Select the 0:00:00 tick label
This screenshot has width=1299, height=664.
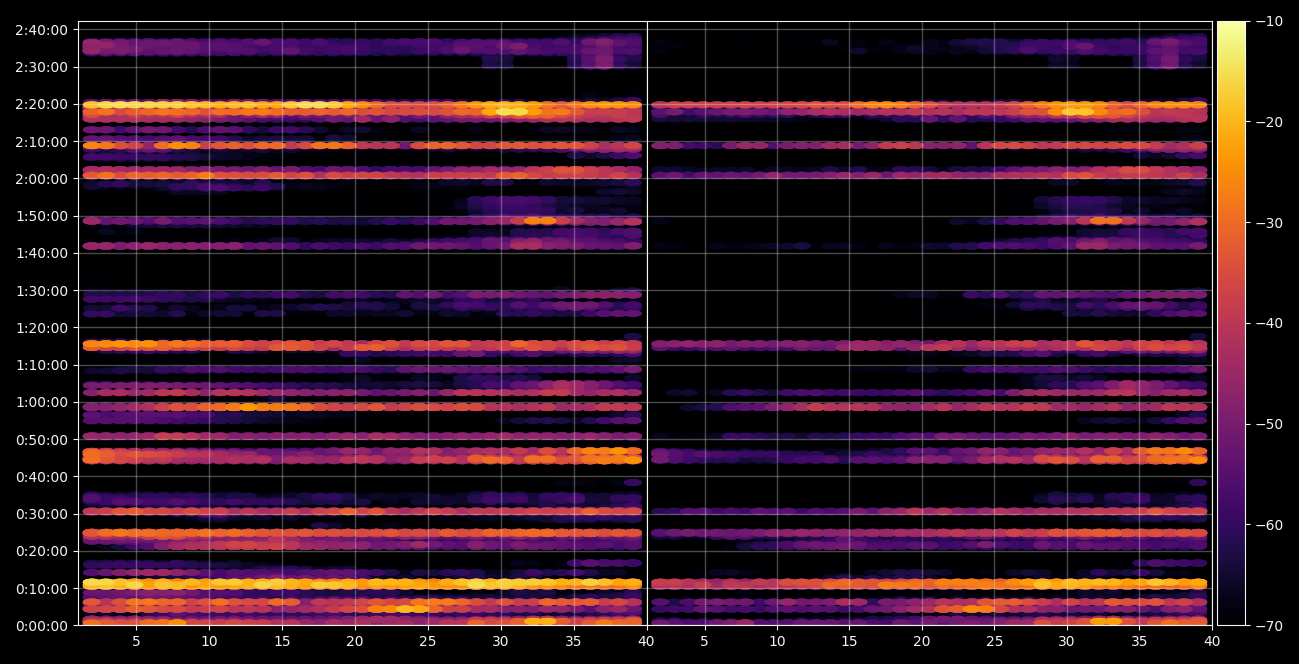(x=41, y=626)
